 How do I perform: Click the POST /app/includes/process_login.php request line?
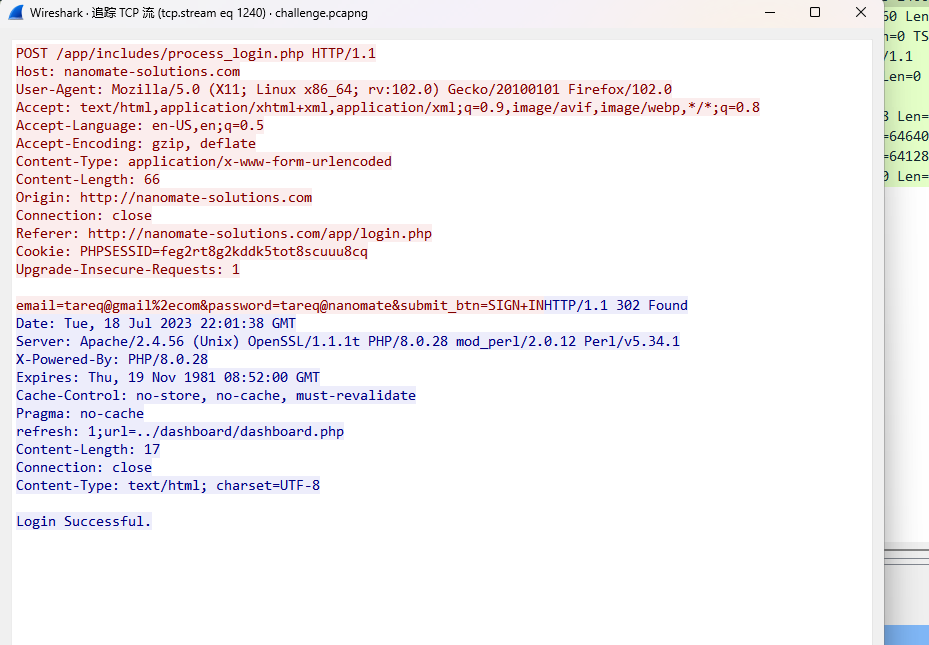point(196,53)
